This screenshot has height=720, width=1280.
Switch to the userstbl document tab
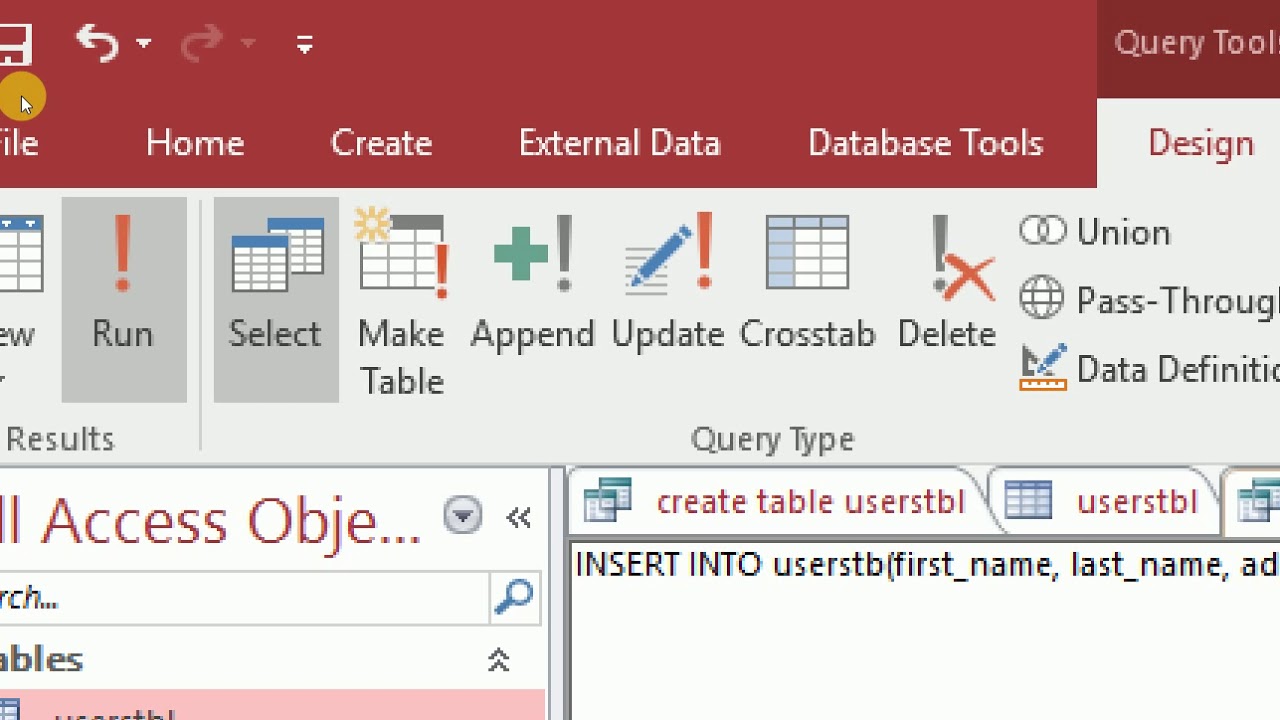pos(1104,501)
